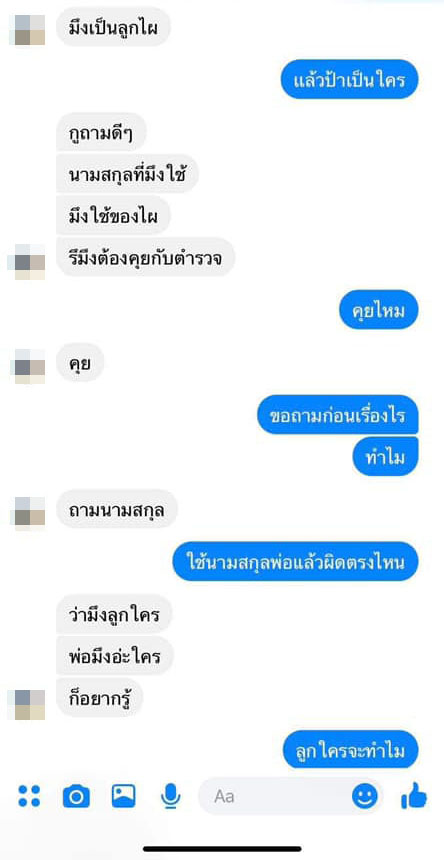
Task: Select the พ่อมึงอ่ะใคร message bubble
Action: pos(115,655)
